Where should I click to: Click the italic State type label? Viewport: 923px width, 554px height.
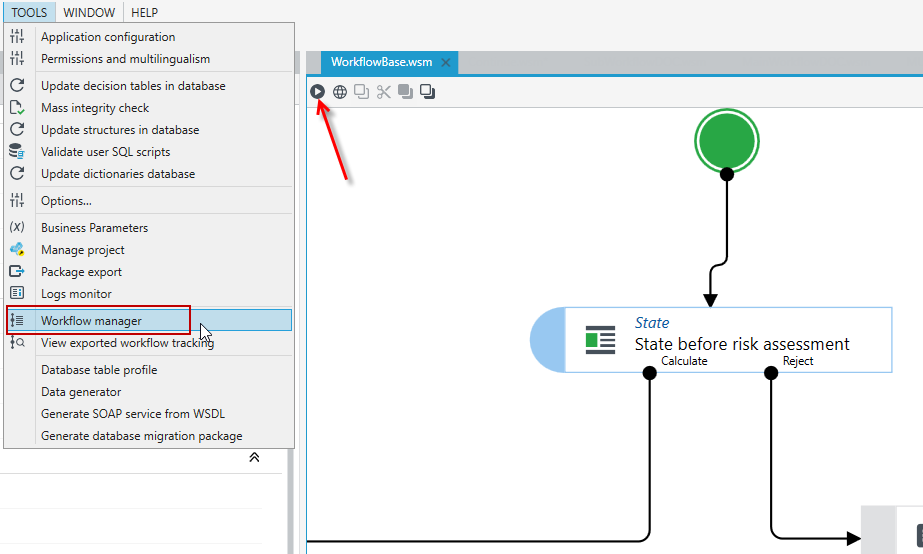point(652,323)
